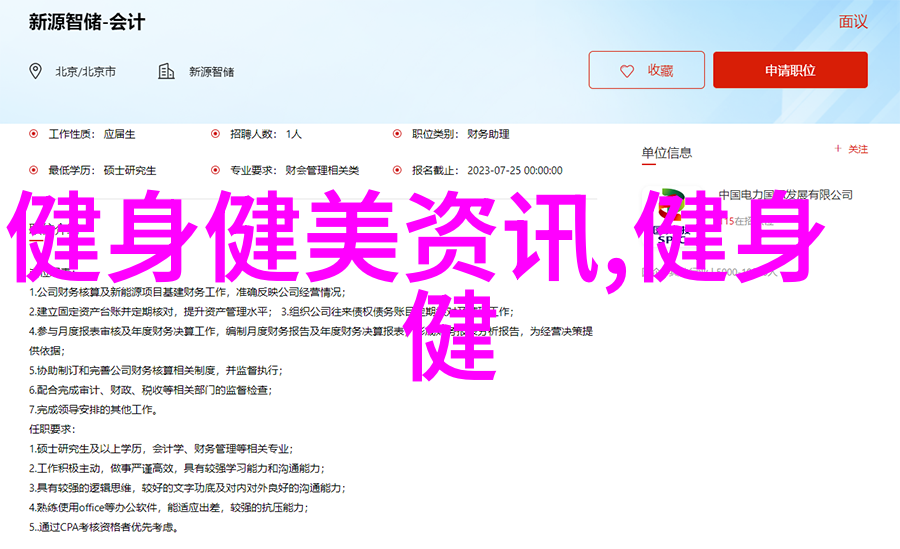Click the 新源智储 company name text
The height and width of the screenshot is (549, 900).
click(210, 72)
